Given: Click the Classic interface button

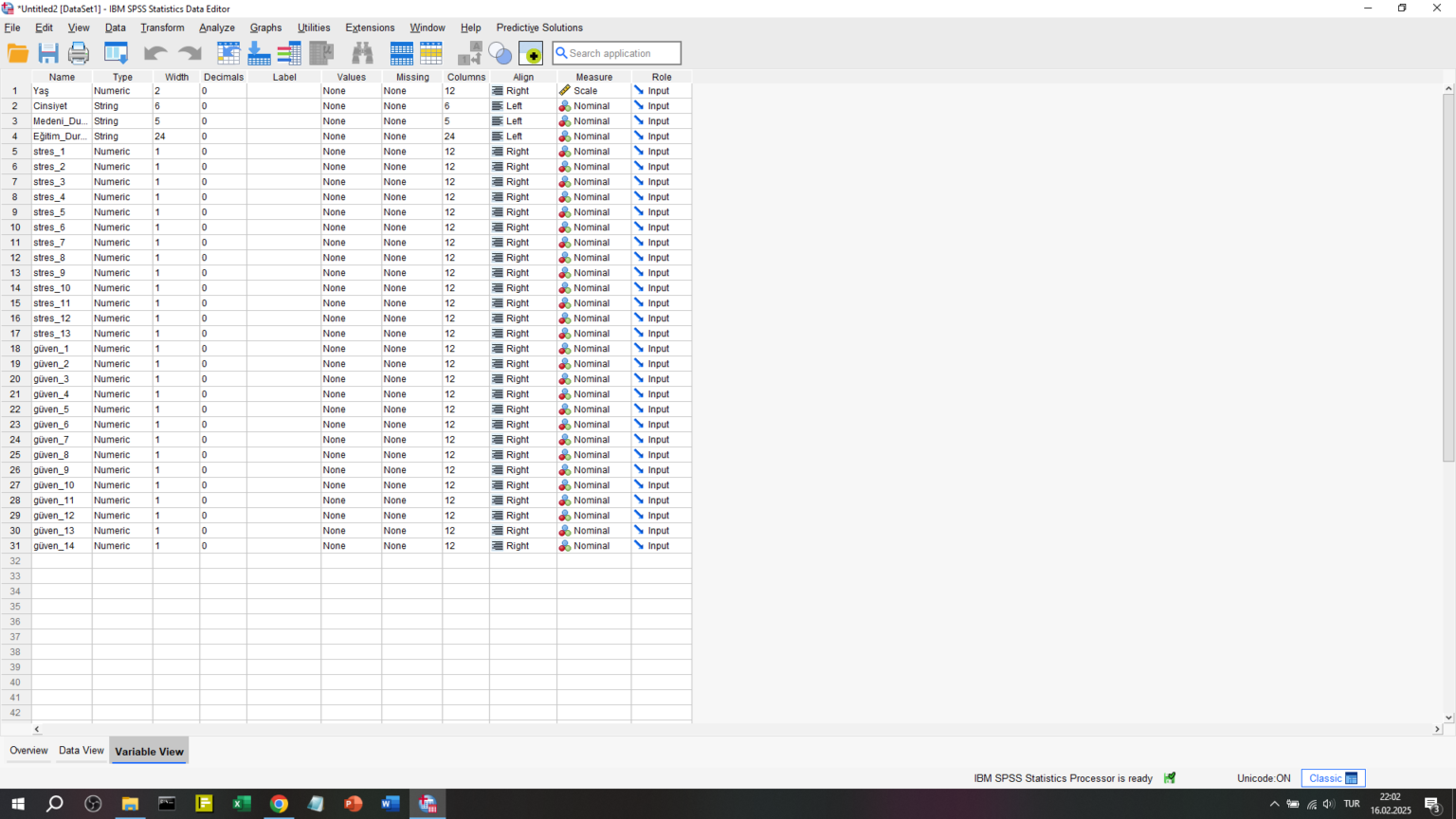Looking at the screenshot, I should pos(1332,777).
